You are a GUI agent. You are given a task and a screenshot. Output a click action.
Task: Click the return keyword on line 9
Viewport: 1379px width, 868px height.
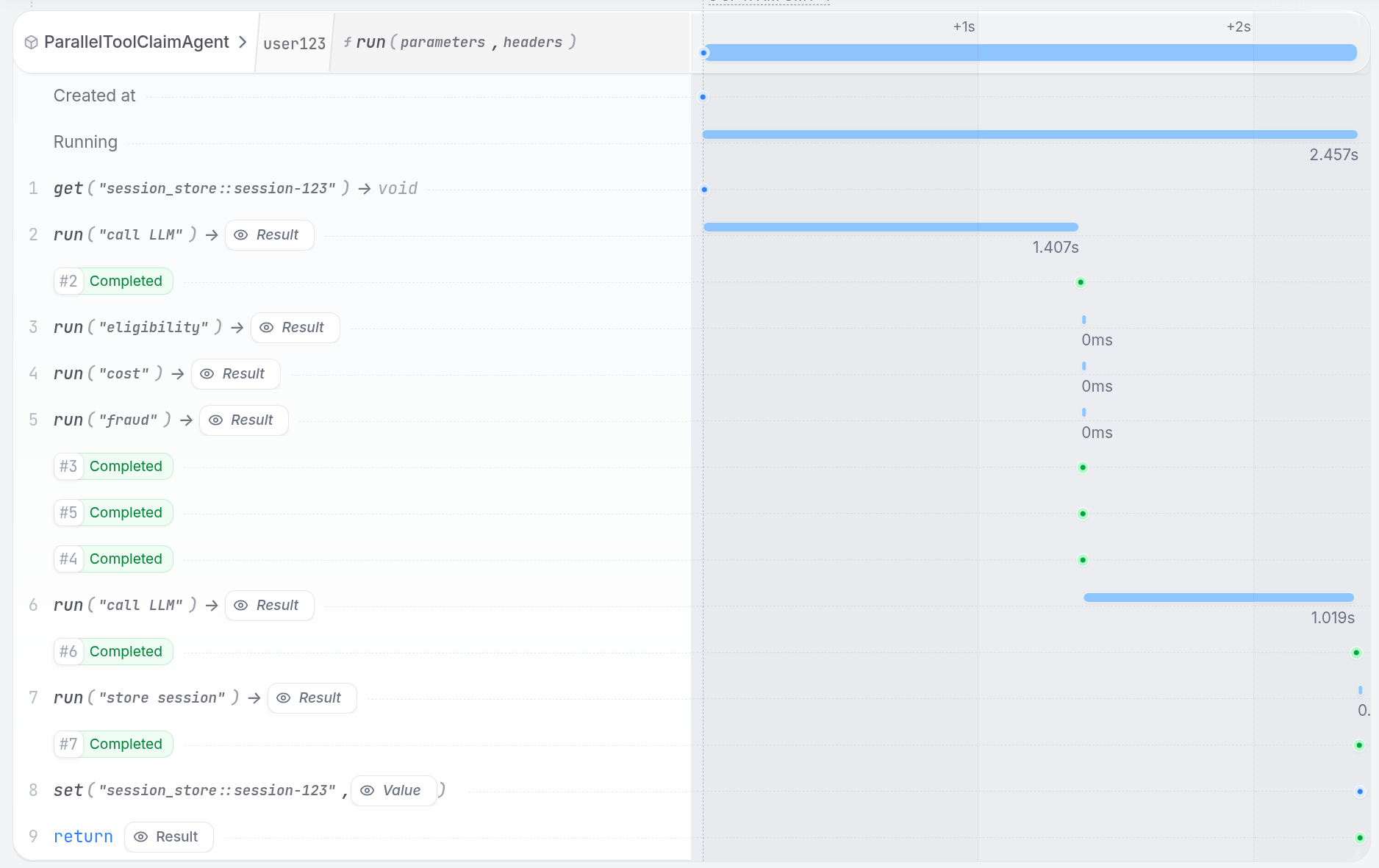tap(83, 837)
